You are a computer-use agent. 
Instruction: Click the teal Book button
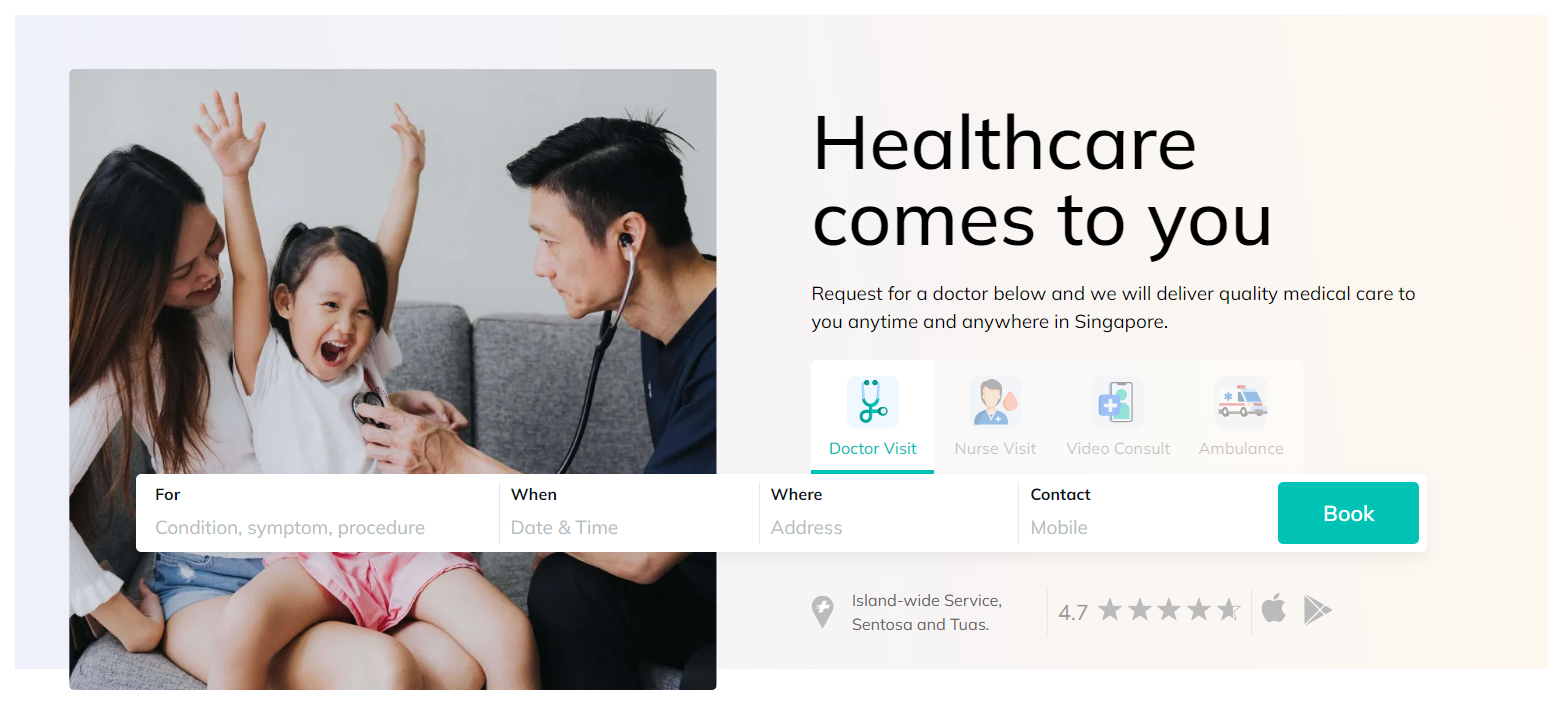click(x=1348, y=513)
